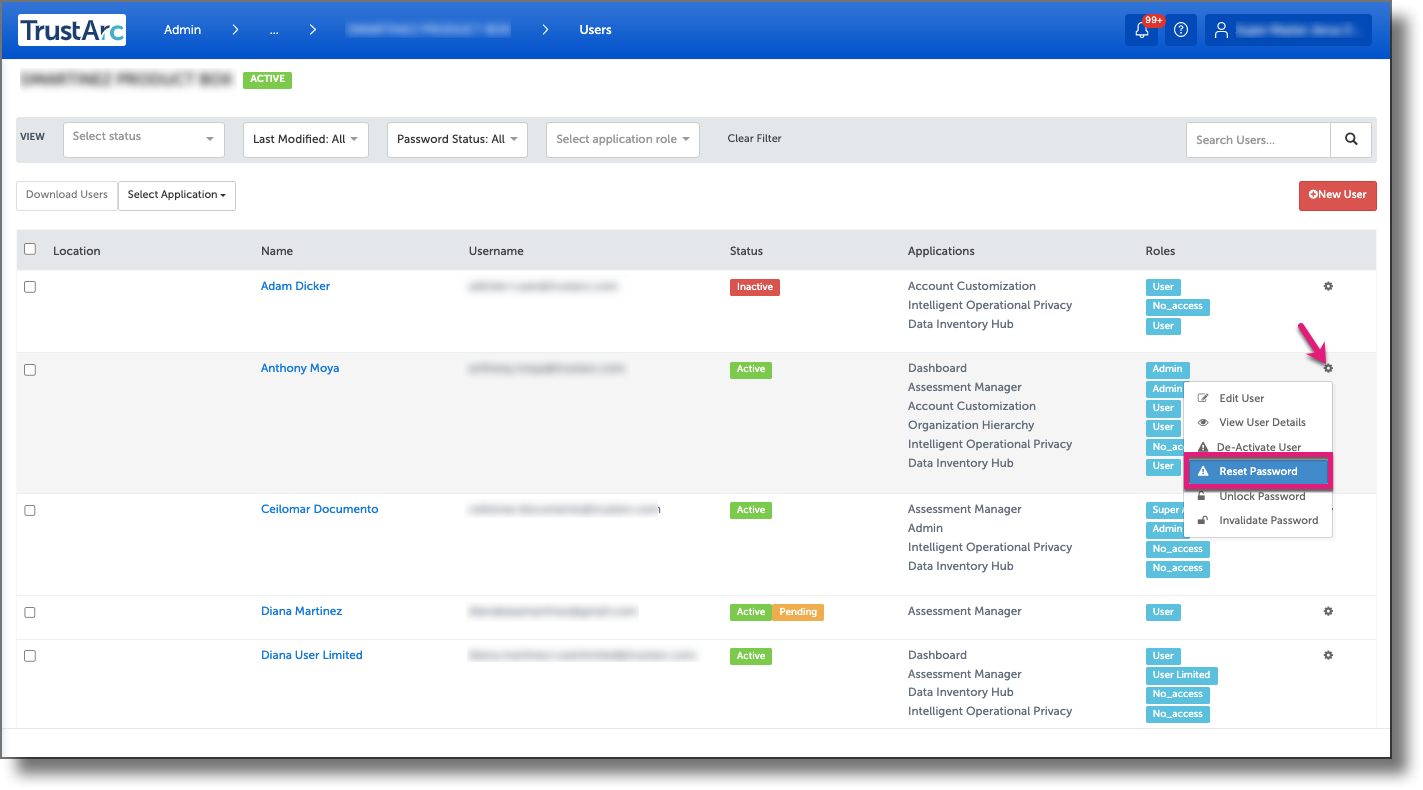Click the Username column header
This screenshot has height=790, width=1423.
[496, 251]
